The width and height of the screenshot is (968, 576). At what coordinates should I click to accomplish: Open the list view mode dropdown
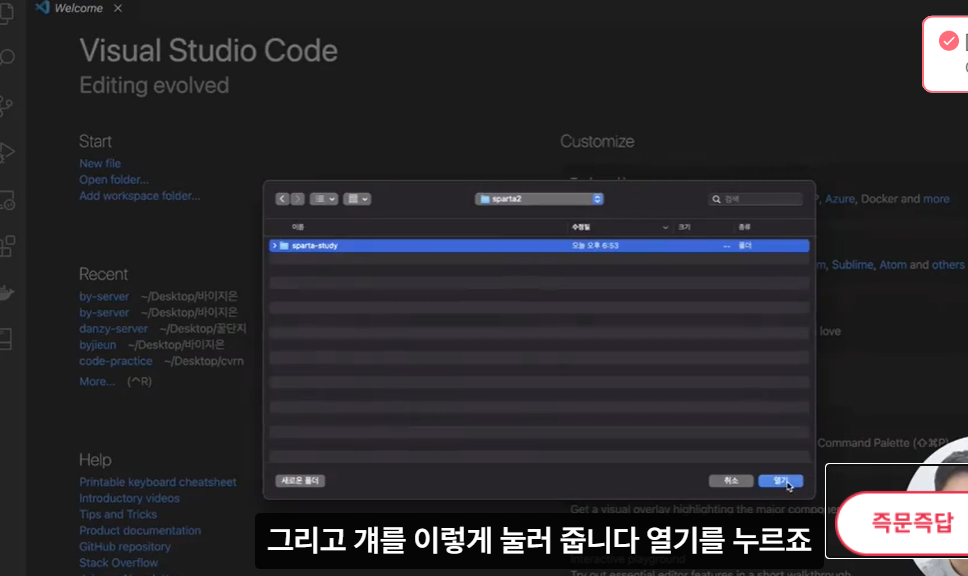323,199
